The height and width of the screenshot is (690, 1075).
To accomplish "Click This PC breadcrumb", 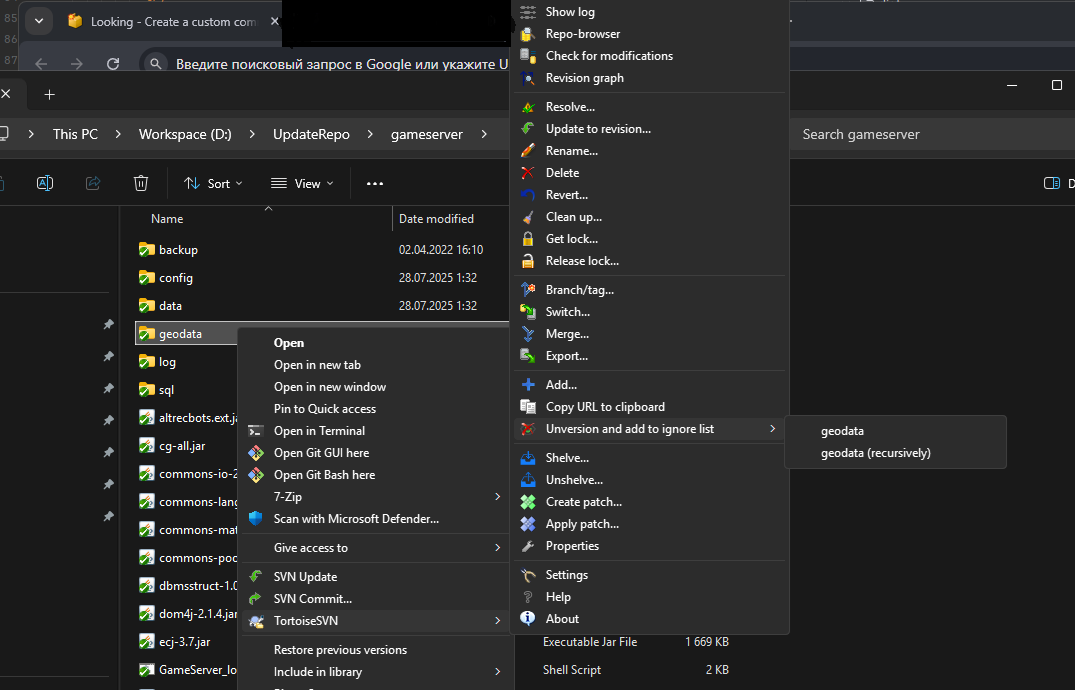I will pos(75,134).
